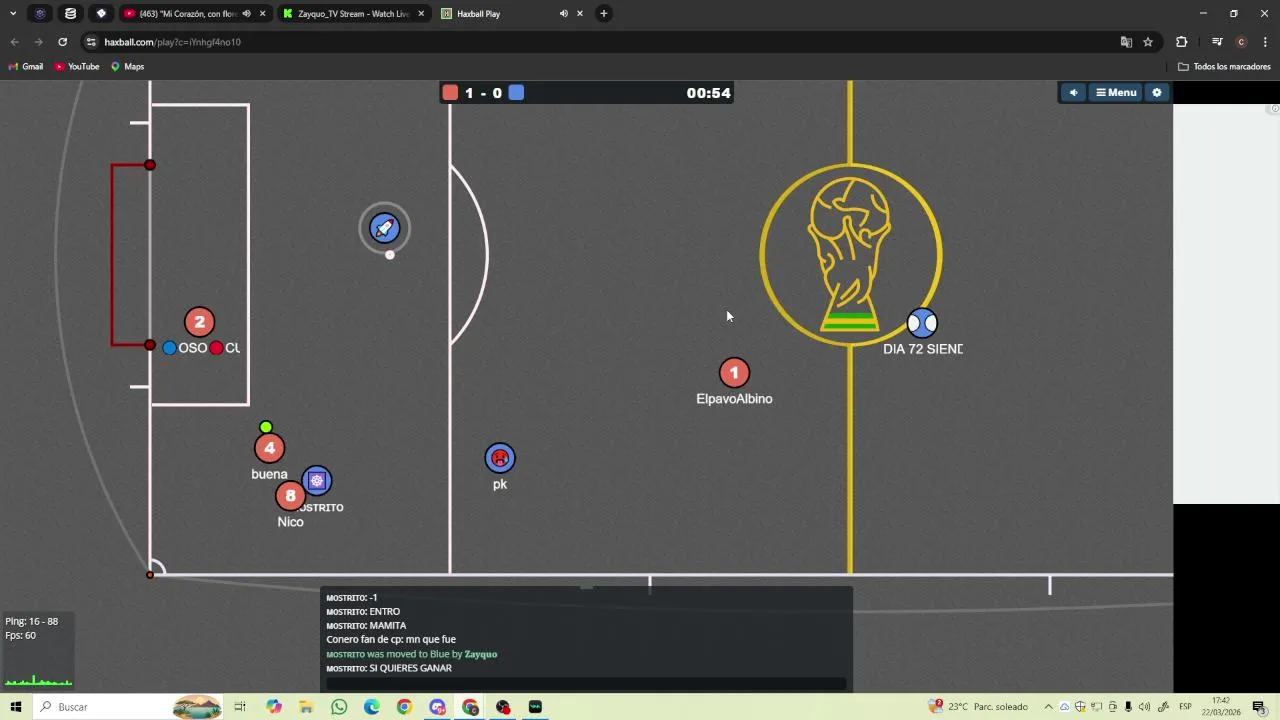This screenshot has height=720, width=1280.
Task: Open Chrome extensions puzzle icon
Action: [x=1182, y=42]
